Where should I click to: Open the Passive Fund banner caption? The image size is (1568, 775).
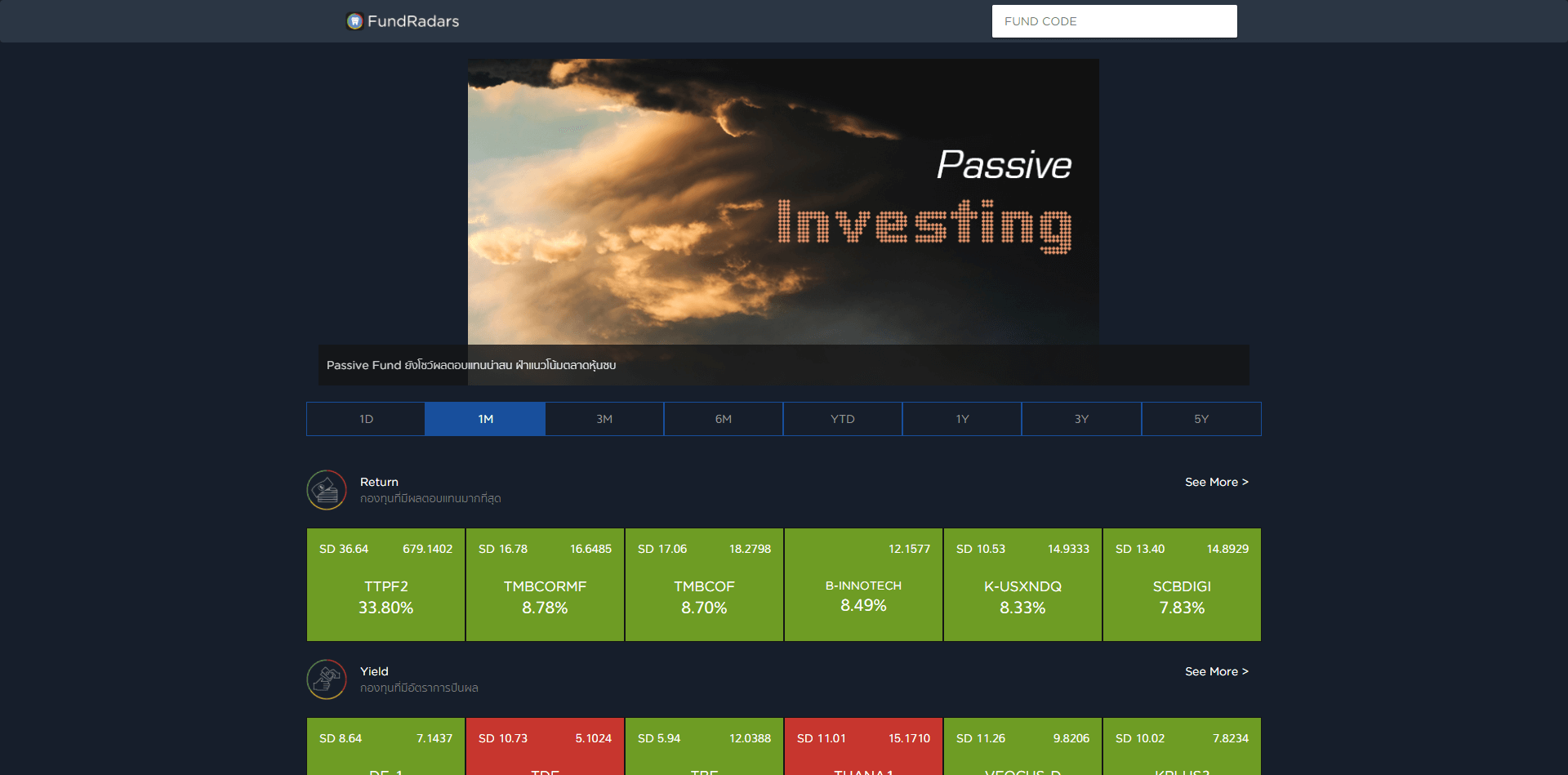[x=471, y=365]
